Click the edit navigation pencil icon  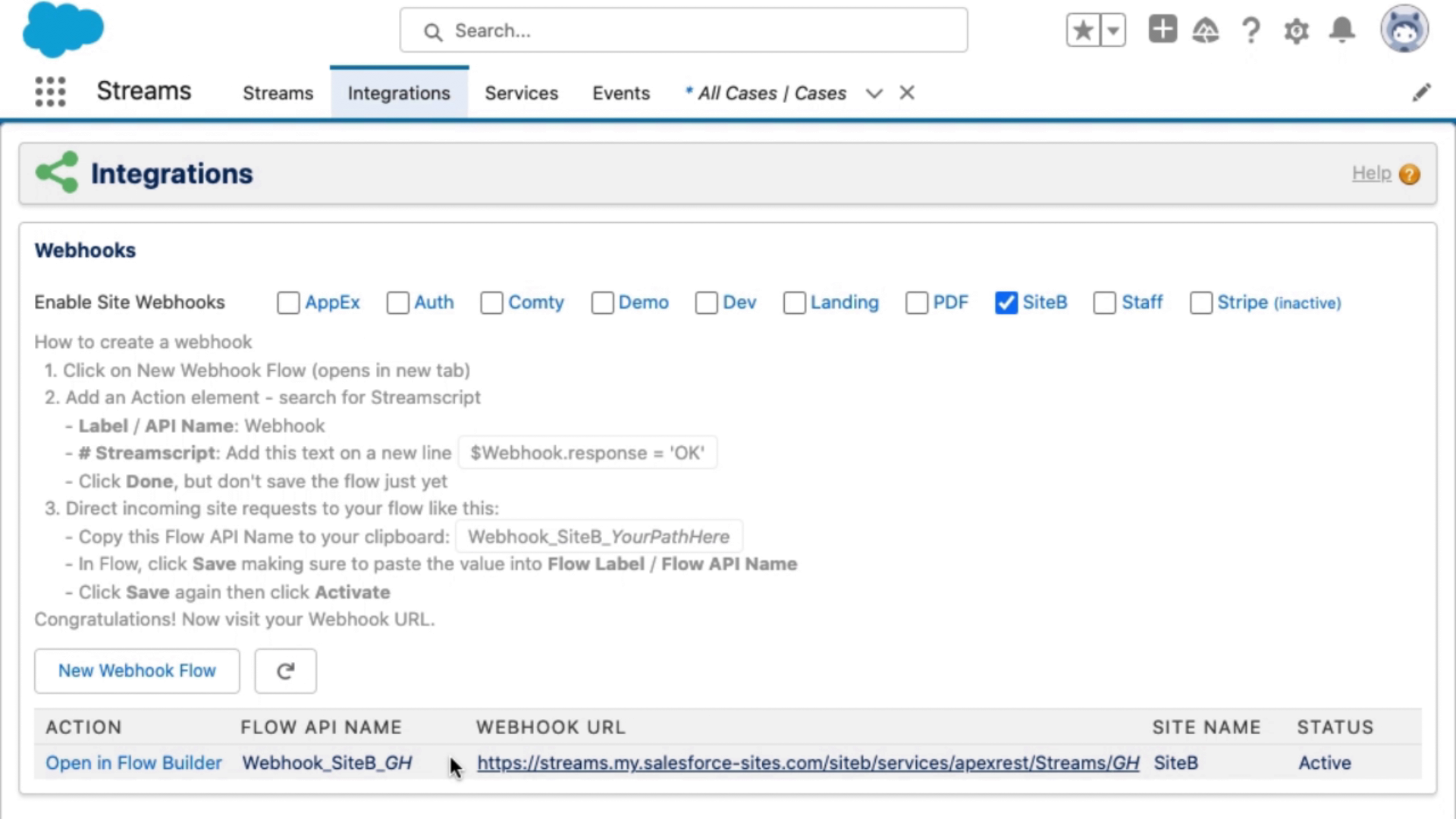1421,93
